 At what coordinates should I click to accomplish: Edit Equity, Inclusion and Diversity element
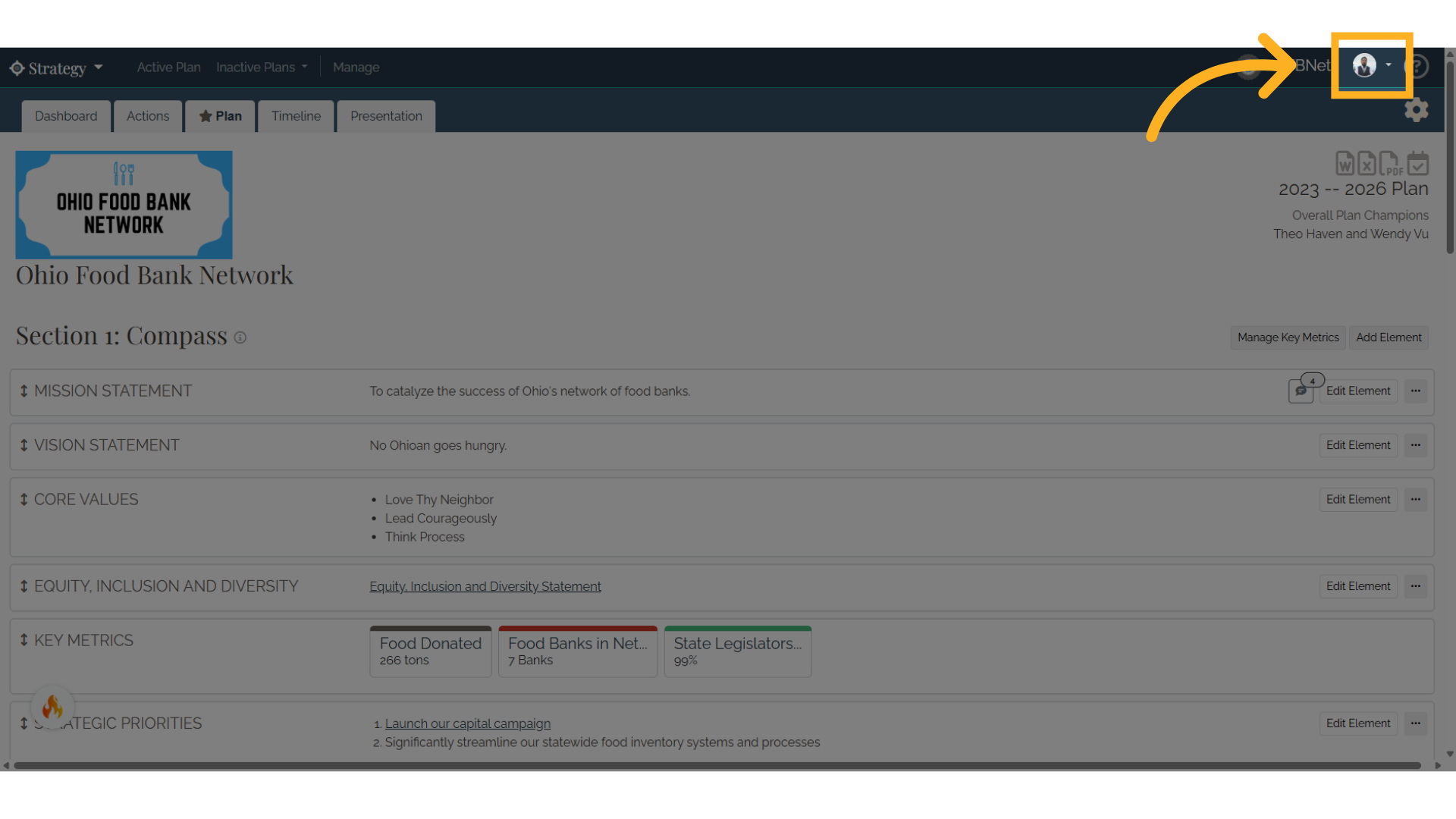click(x=1358, y=586)
